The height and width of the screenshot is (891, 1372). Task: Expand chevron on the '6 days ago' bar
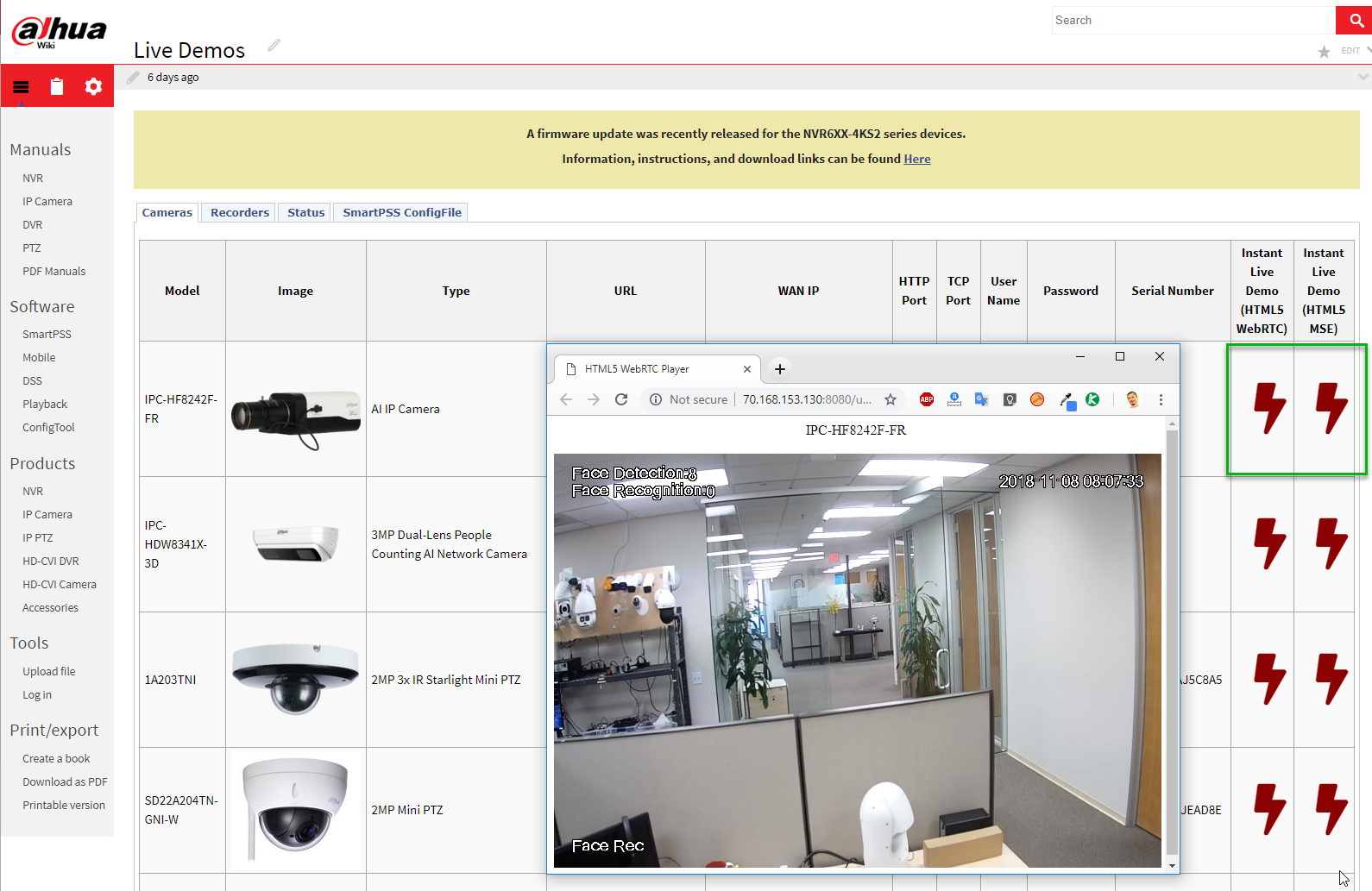tap(1363, 77)
